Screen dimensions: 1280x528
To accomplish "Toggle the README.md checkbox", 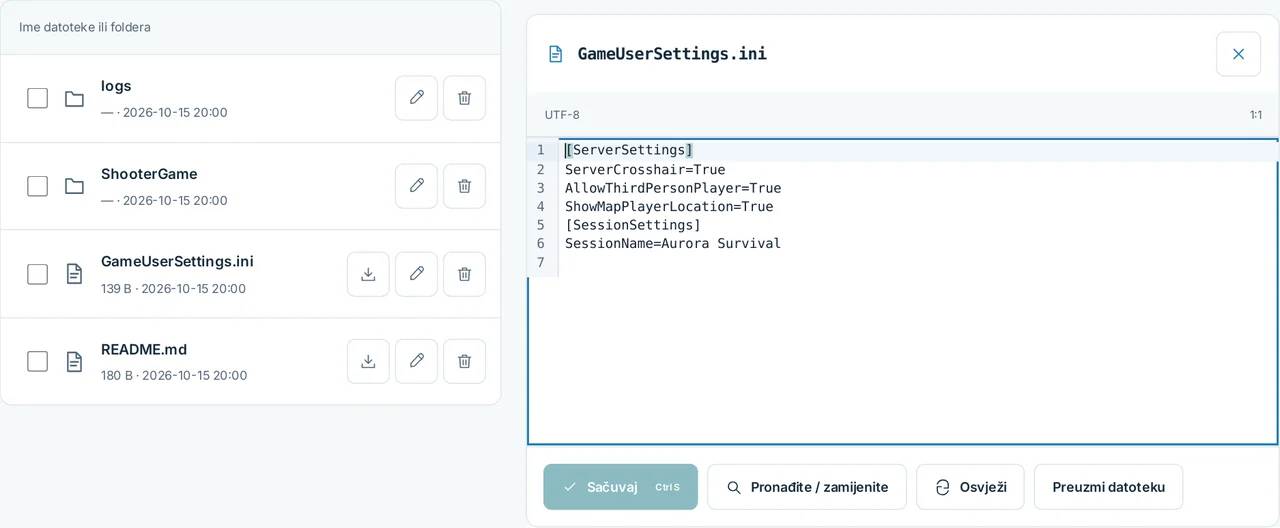I will click(x=37, y=361).
